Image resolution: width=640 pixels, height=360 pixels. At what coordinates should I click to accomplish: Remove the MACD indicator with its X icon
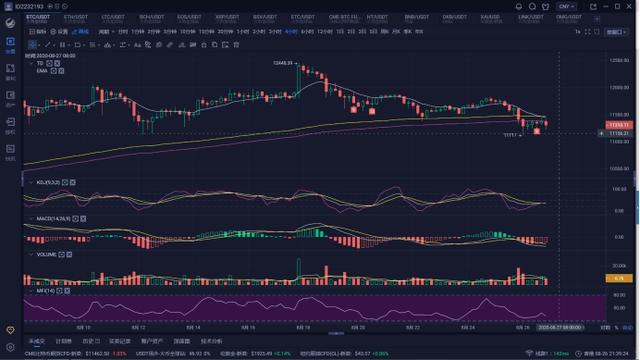coord(83,219)
